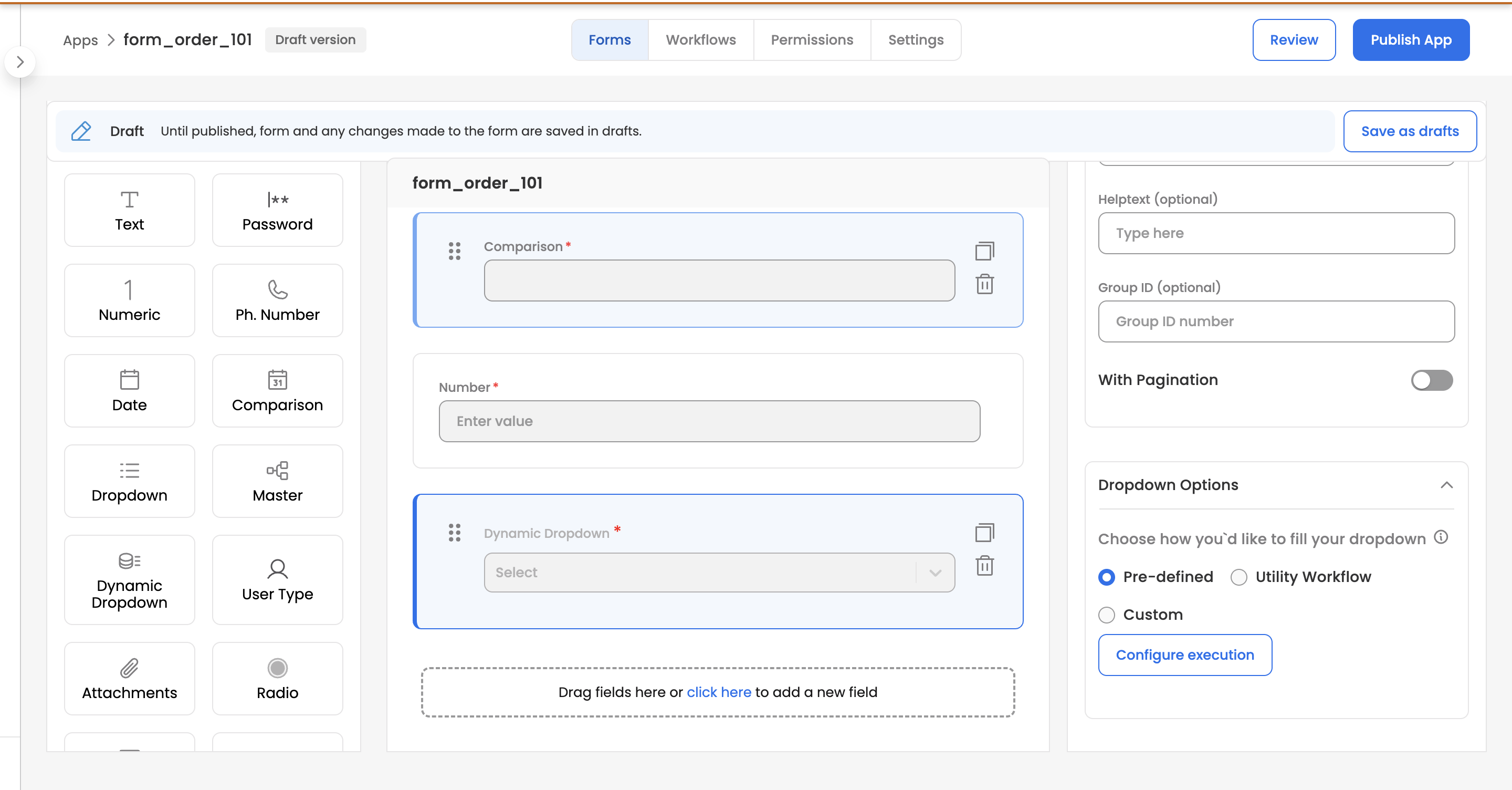
Task: Open the Permissions tab
Action: 811,40
